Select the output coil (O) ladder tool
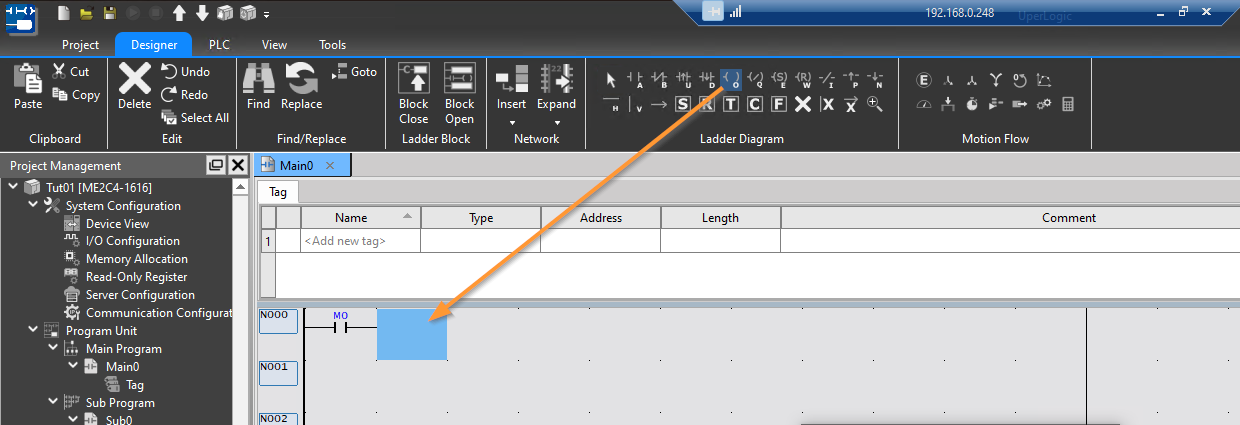The width and height of the screenshot is (1240, 425). tap(731, 79)
